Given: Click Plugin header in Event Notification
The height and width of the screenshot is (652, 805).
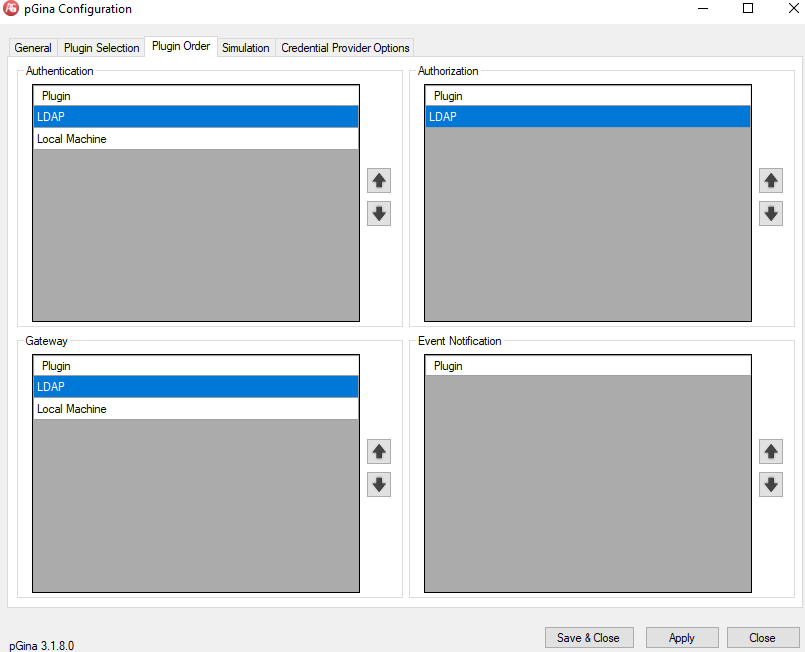Looking at the screenshot, I should [x=588, y=366].
